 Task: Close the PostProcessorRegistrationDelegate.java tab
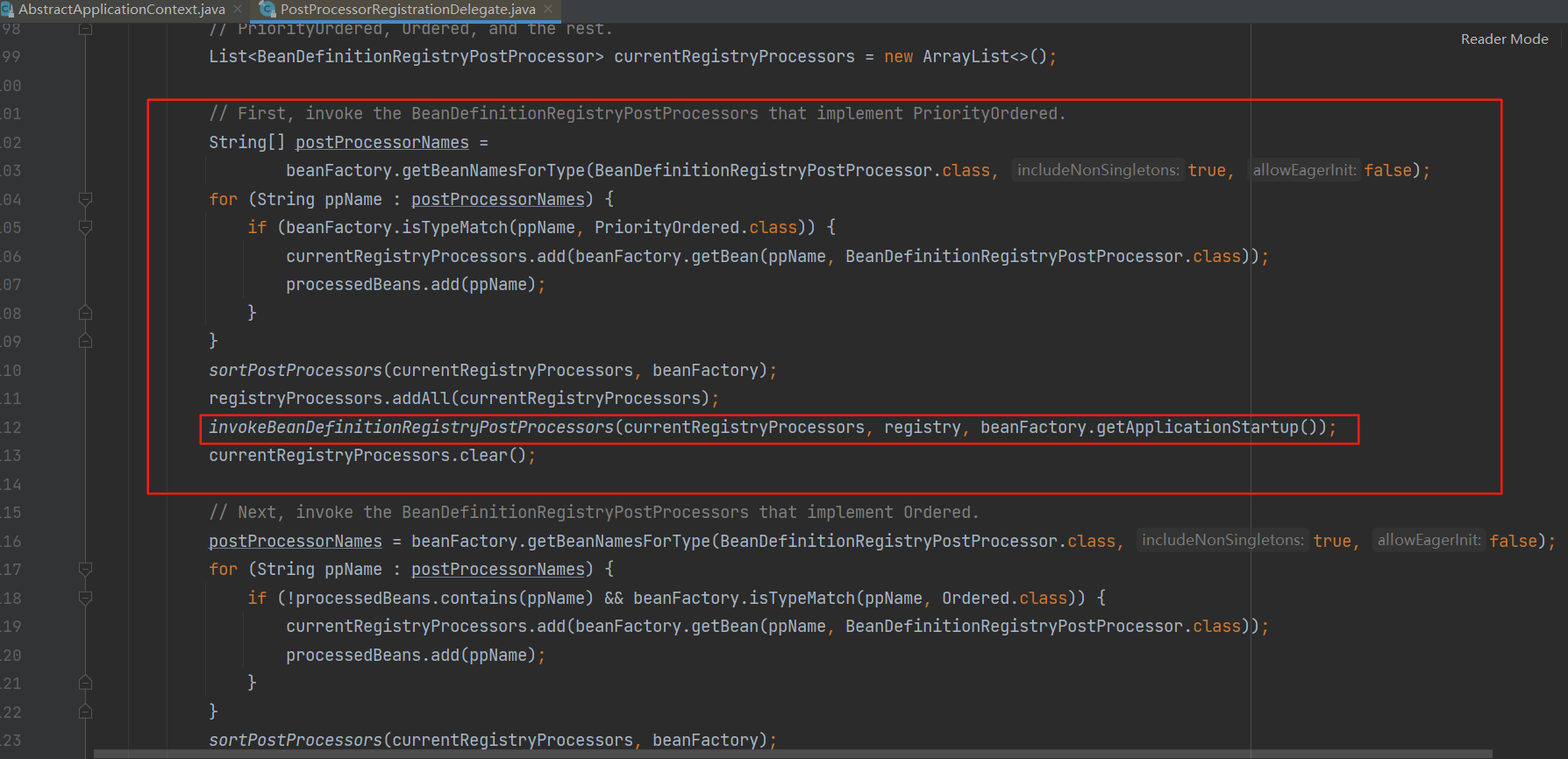(548, 10)
